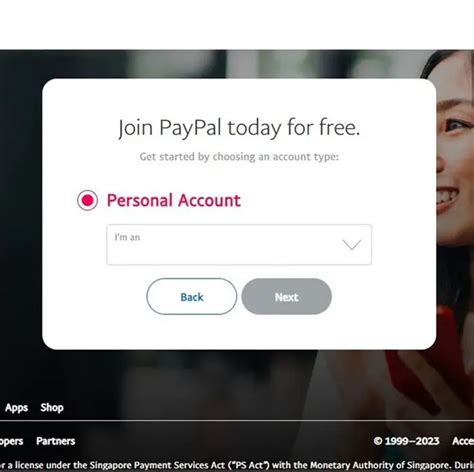
Task: Open the Shop footer link
Action: coord(52,407)
